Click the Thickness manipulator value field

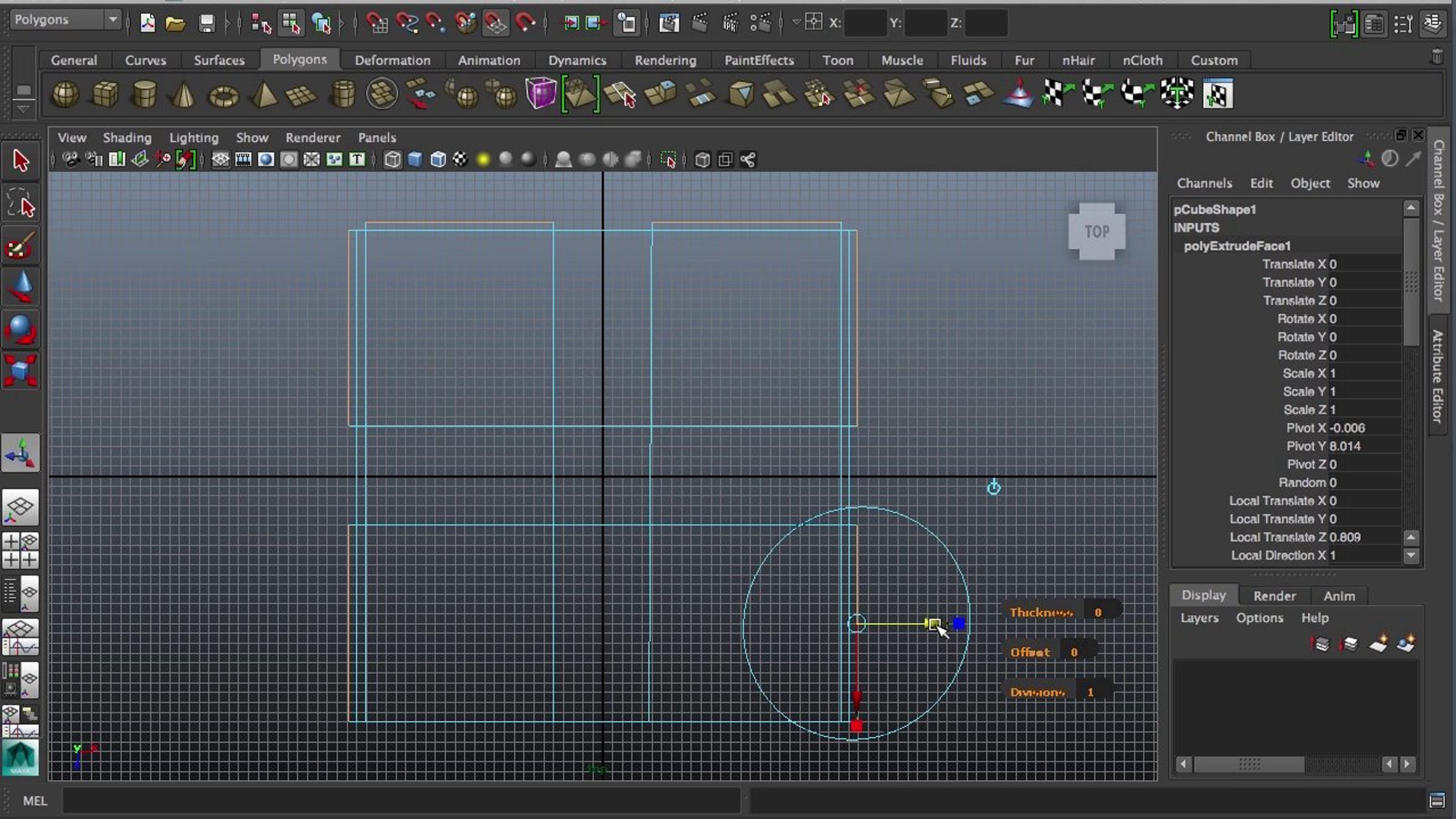tap(1099, 612)
